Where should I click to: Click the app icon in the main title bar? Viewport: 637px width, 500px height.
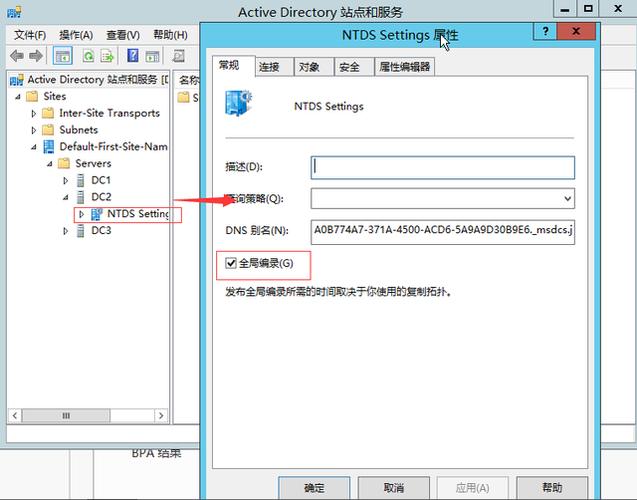coord(15,12)
